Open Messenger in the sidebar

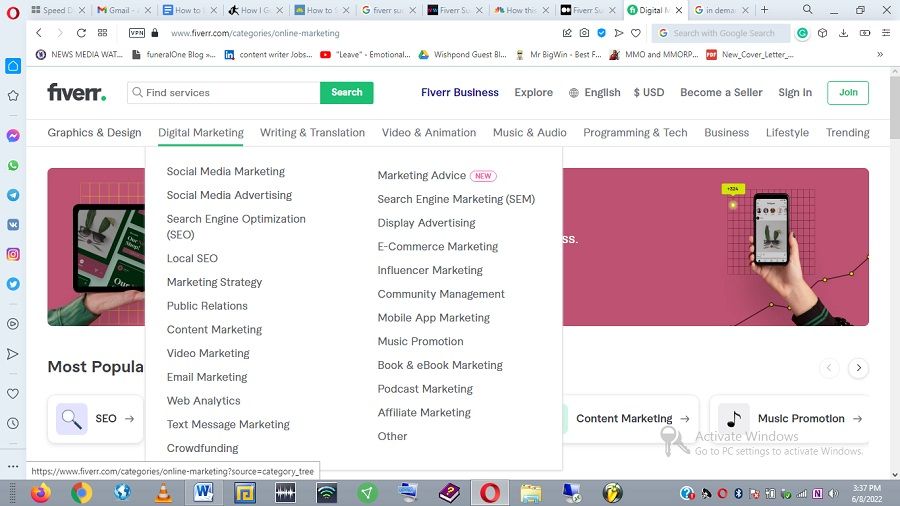13,136
